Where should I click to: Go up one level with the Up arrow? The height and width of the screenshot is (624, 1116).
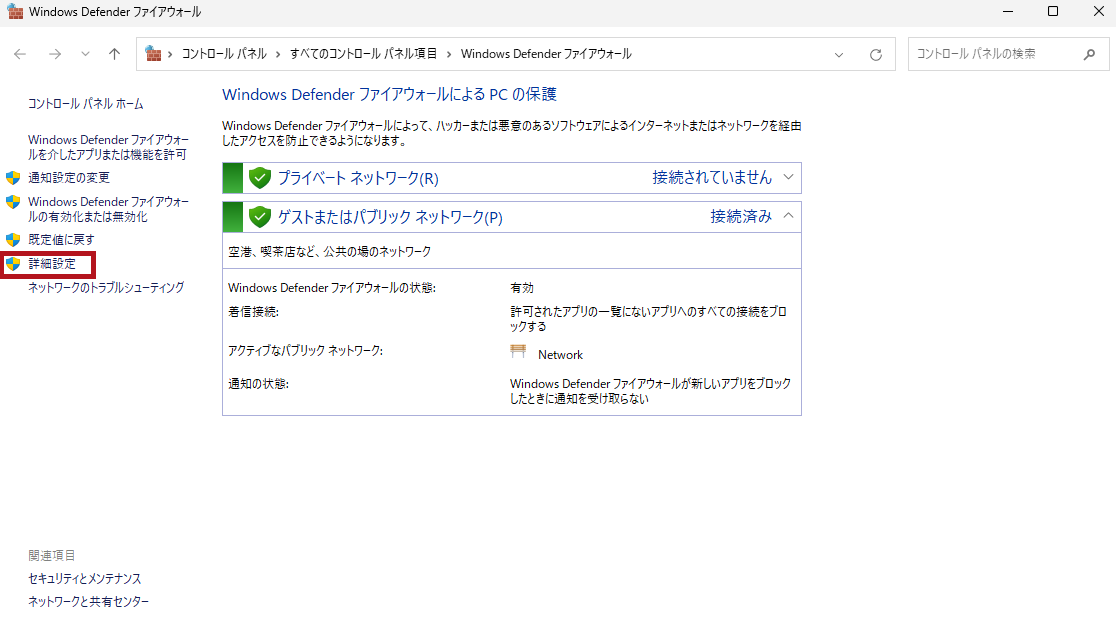[x=115, y=54]
